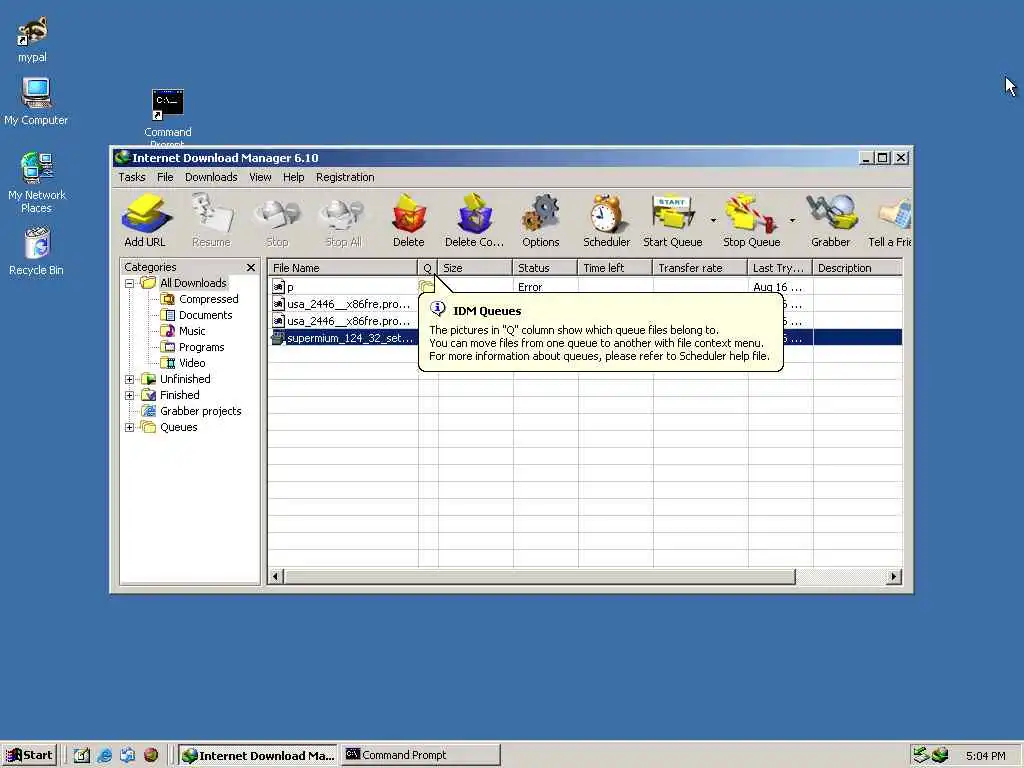
Task: Open the Recycle Bin desktop icon
Action: tap(37, 251)
